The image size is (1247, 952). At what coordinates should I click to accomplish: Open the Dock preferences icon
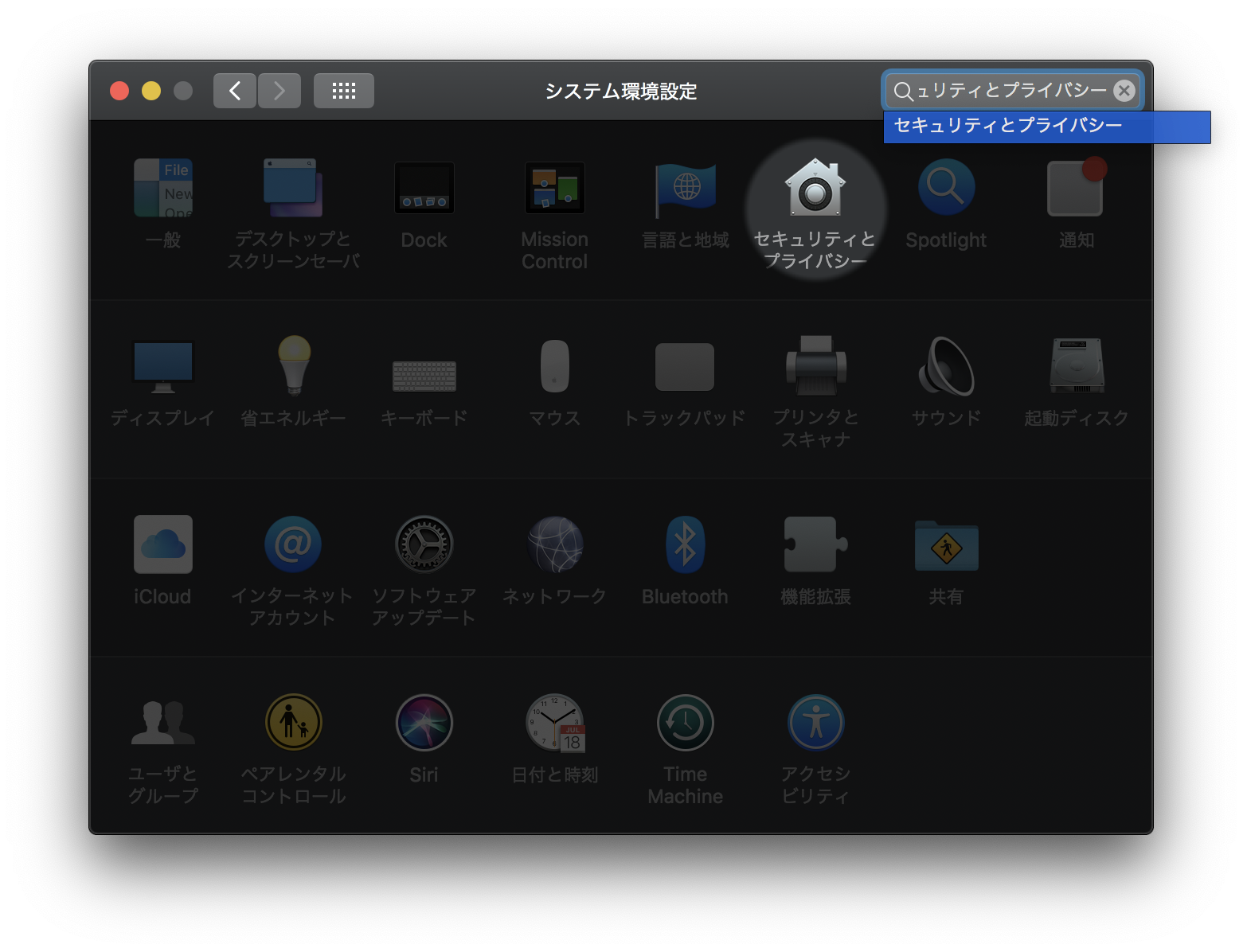[424, 189]
